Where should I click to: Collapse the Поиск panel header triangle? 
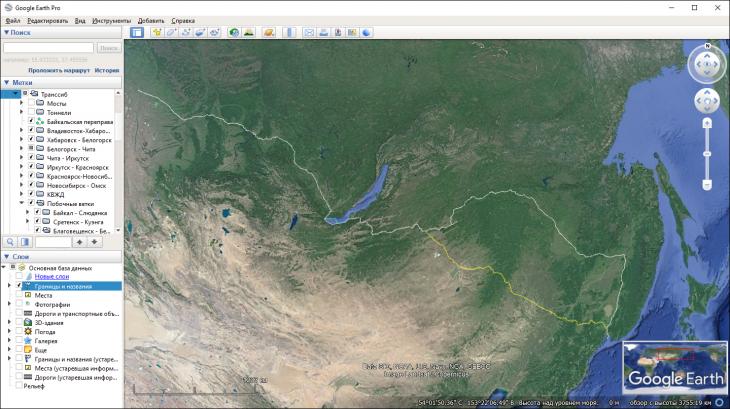(7, 33)
